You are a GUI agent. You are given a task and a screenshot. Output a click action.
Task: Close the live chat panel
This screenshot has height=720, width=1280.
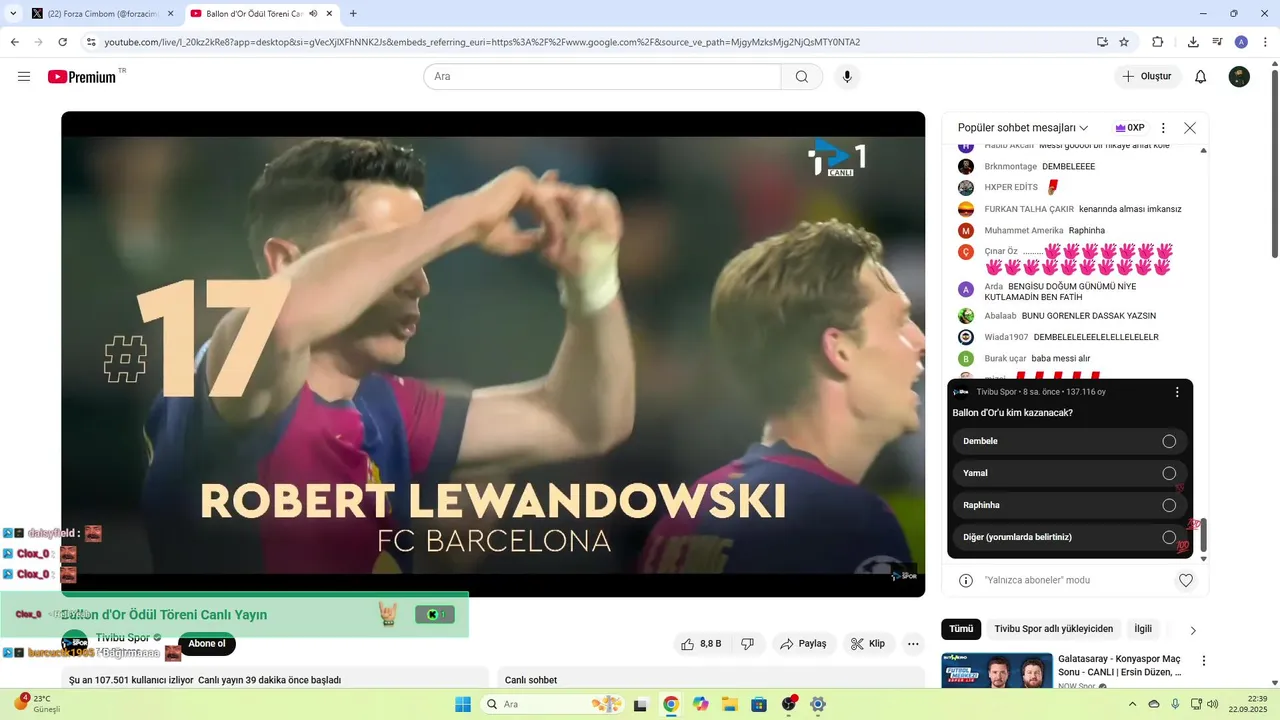coord(1190,128)
